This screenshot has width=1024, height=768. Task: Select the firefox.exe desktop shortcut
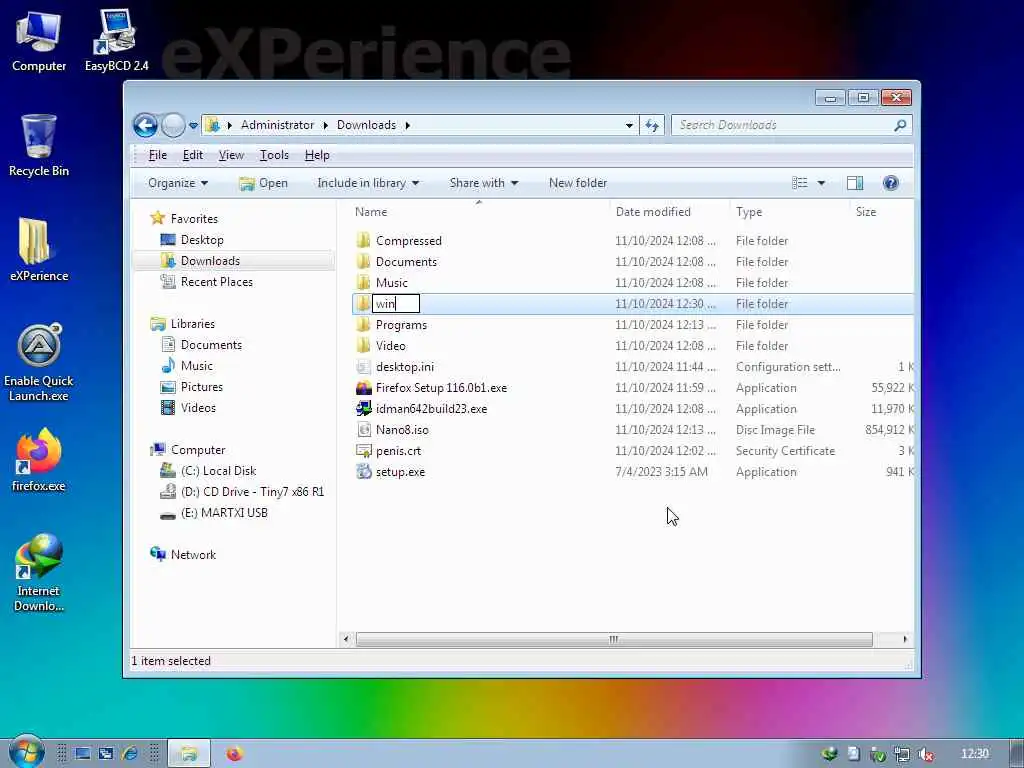pos(39,460)
